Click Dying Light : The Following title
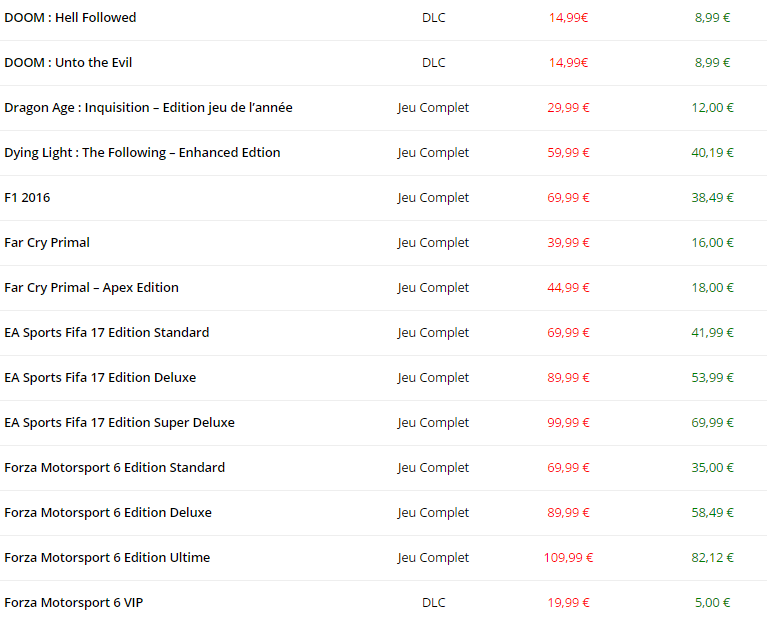The image size is (767, 621). coord(142,153)
